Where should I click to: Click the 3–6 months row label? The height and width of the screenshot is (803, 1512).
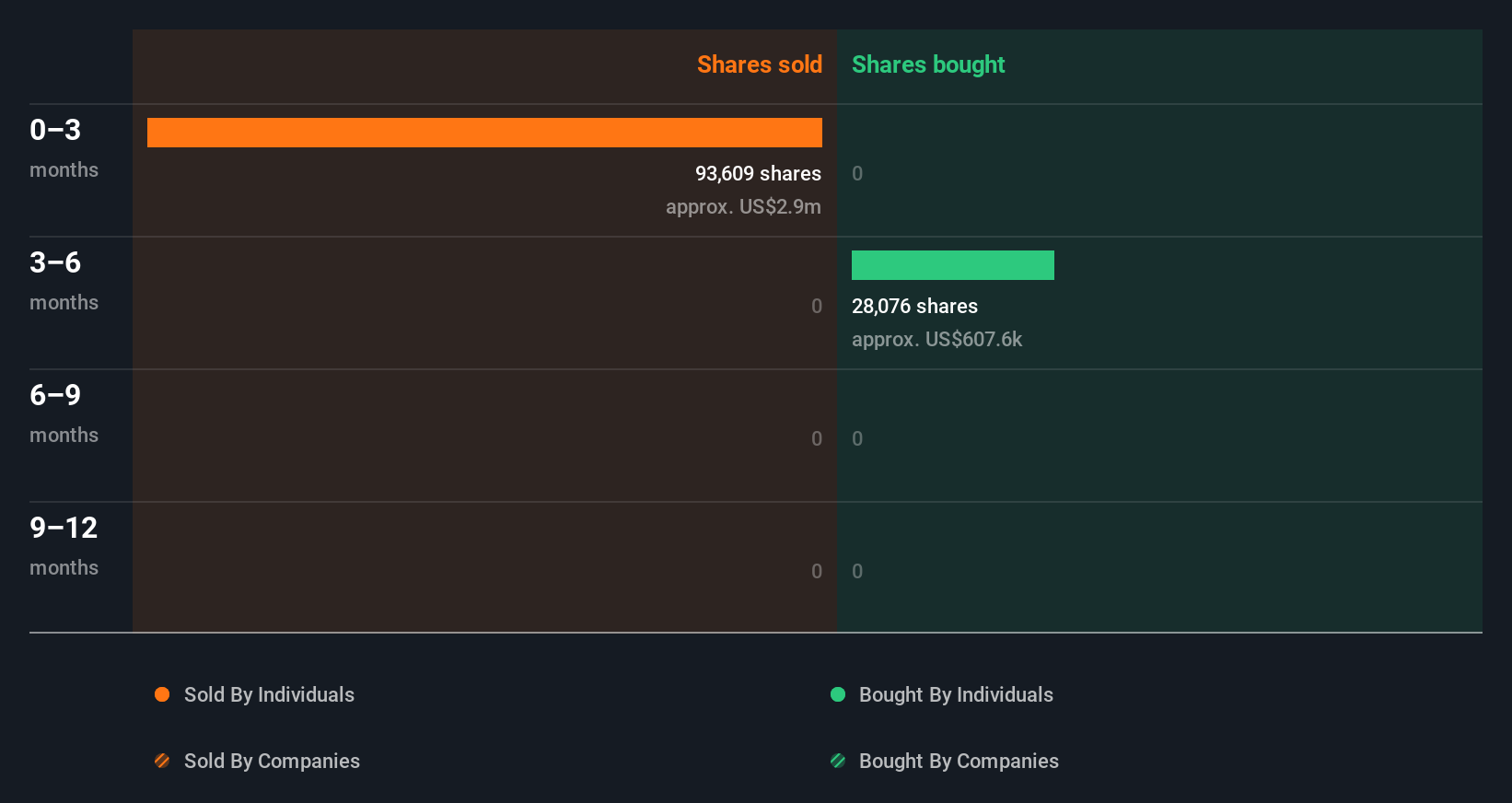pos(64,281)
